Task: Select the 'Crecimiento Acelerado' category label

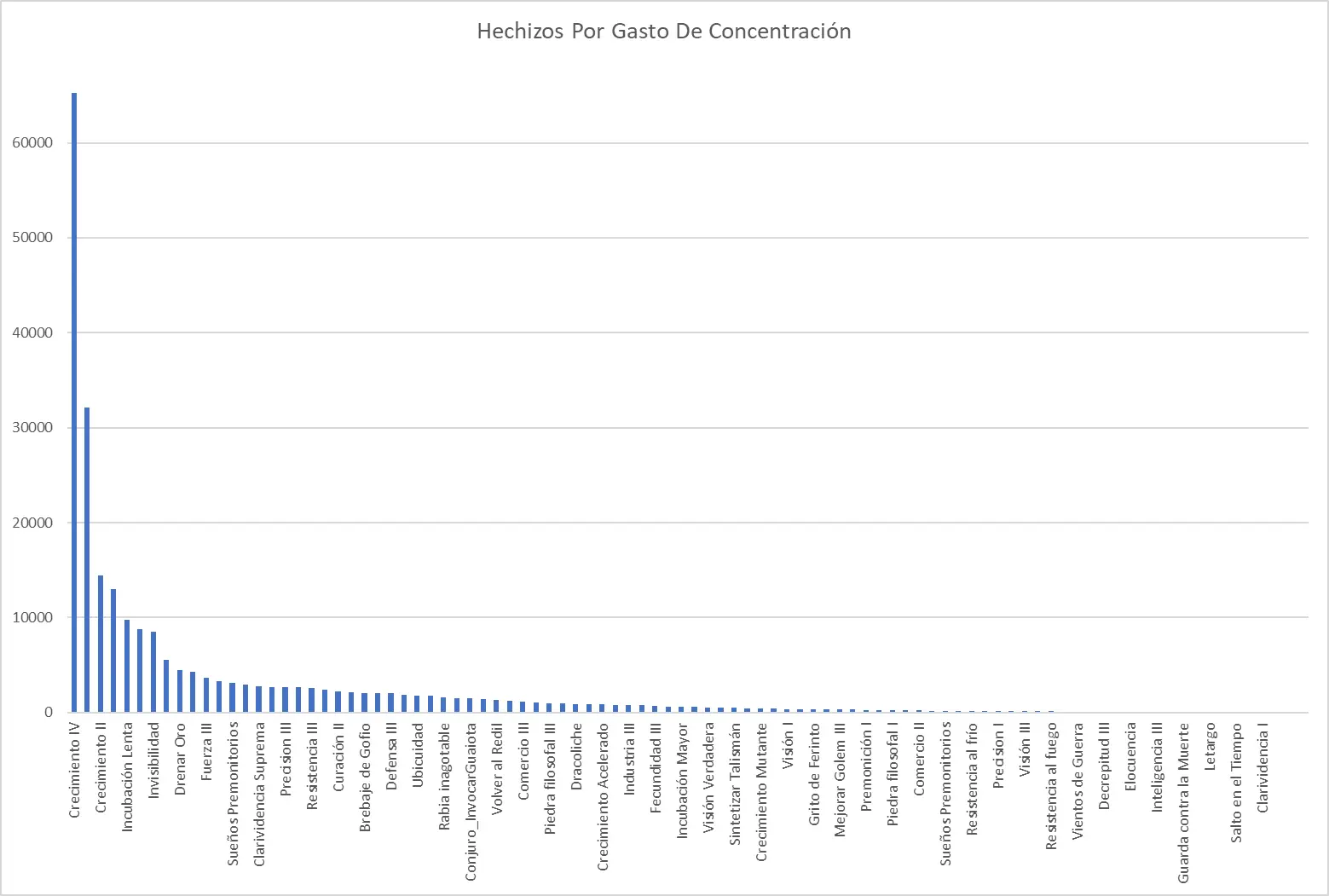Action: [x=603, y=797]
